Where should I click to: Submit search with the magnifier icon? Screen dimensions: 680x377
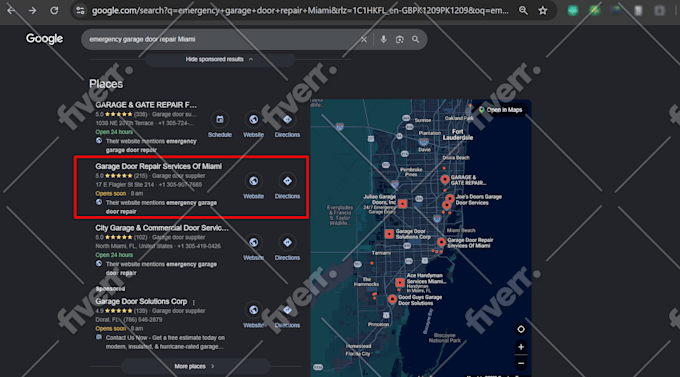click(x=415, y=39)
